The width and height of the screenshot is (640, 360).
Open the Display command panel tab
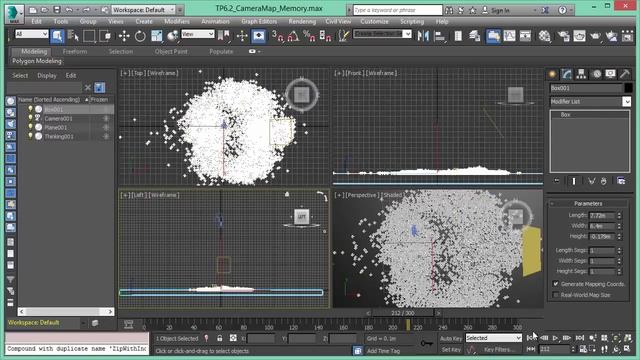[611, 74]
